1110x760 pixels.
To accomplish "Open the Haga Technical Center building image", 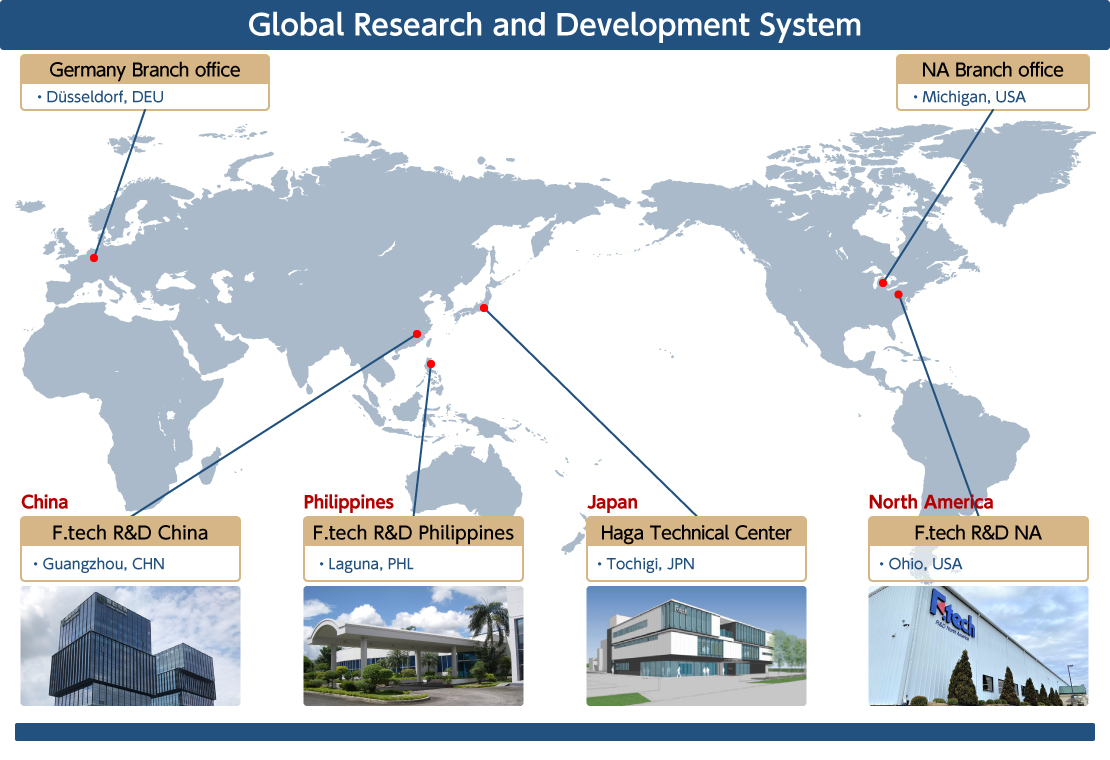I will [x=696, y=645].
